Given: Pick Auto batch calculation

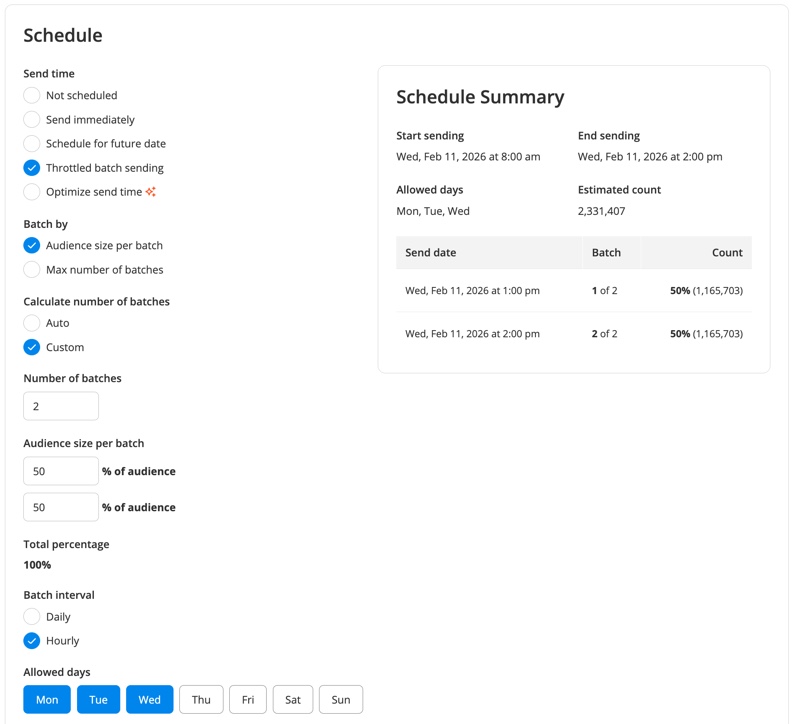Looking at the screenshot, I should (32, 323).
